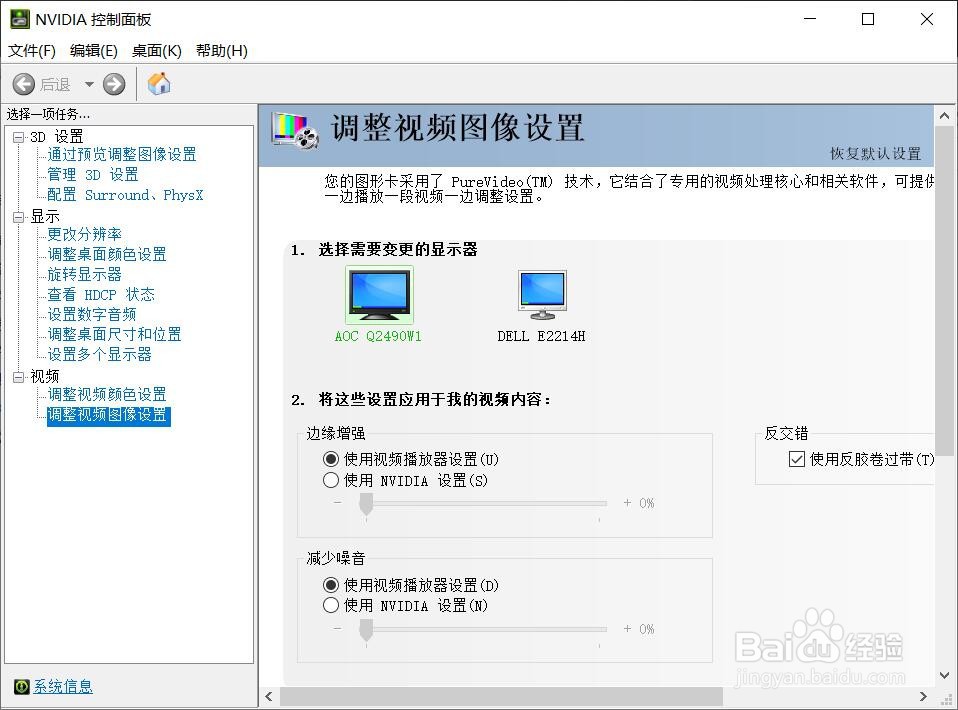Select 减少噪音 使用视频播放器设置(D) radio
The height and width of the screenshot is (710, 958).
click(331, 585)
